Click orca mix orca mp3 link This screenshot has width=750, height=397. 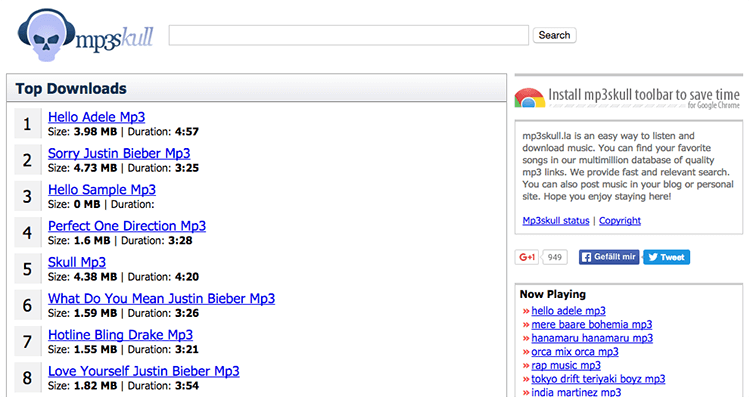575,352
